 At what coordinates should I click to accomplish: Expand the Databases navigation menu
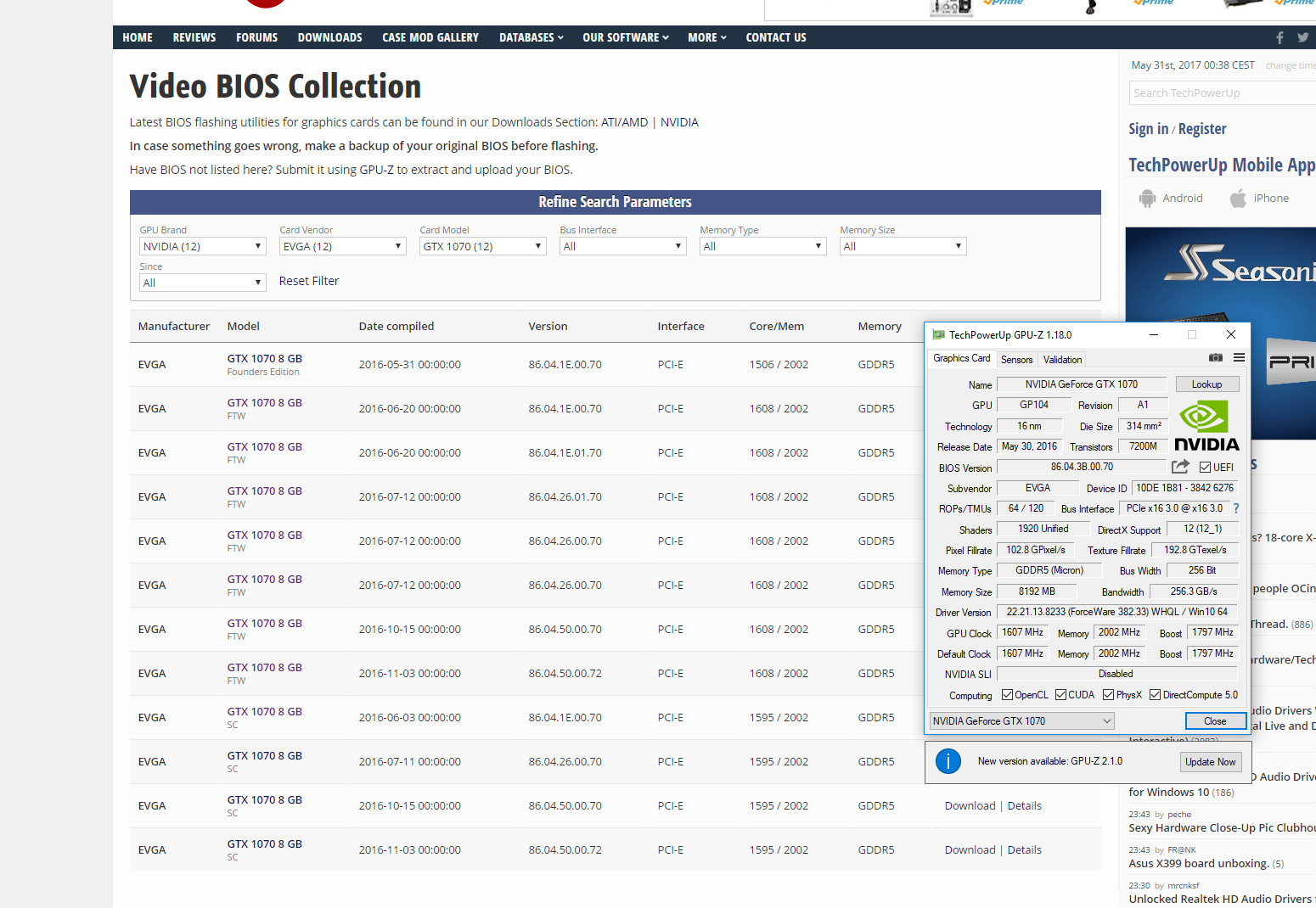coord(531,37)
